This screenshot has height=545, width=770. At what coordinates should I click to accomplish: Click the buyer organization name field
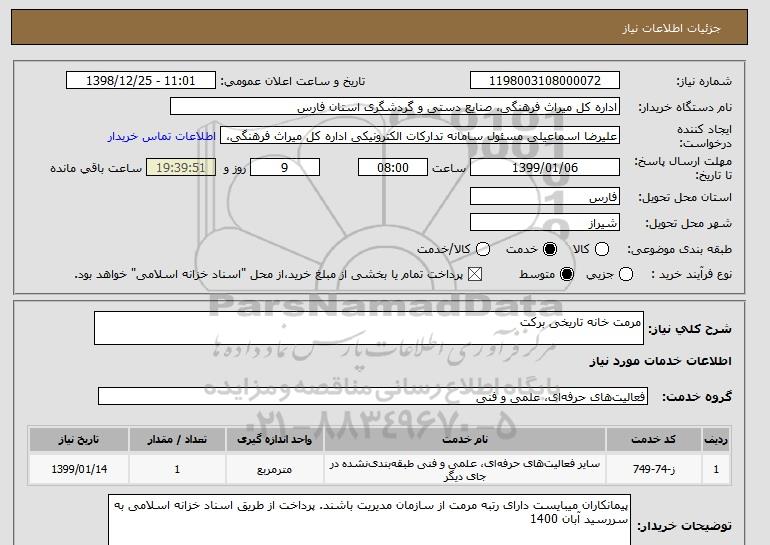pos(395,107)
